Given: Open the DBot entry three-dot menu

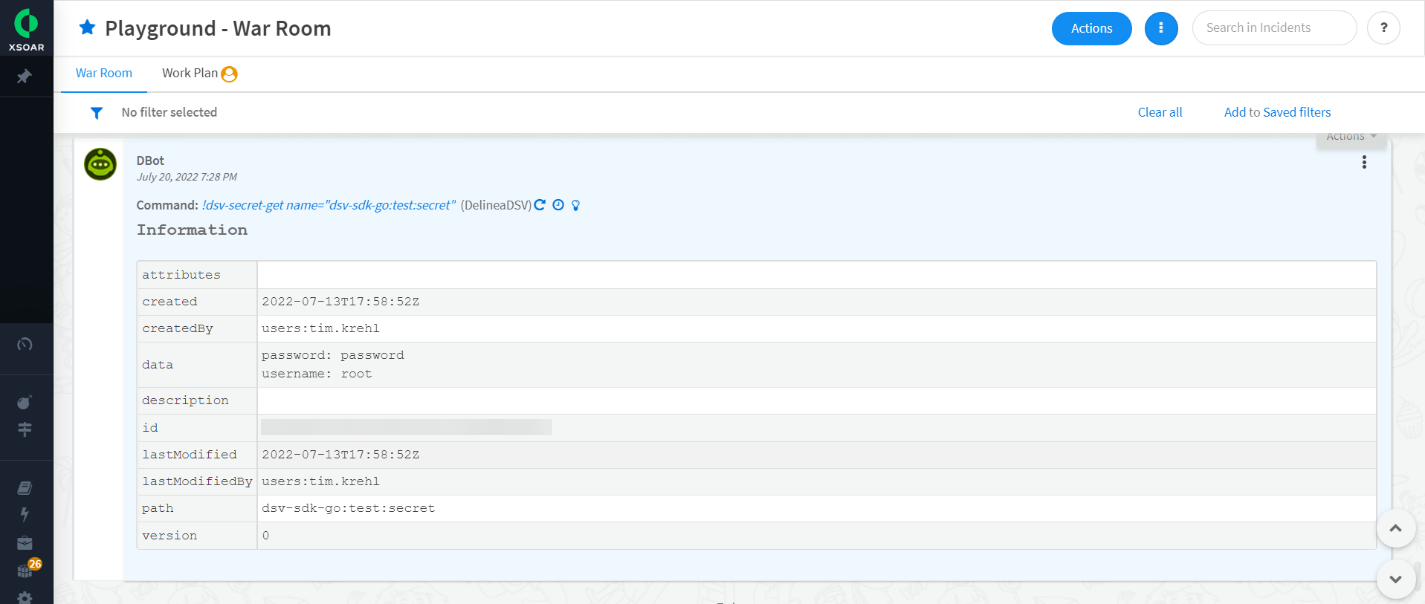Looking at the screenshot, I should click(x=1364, y=162).
